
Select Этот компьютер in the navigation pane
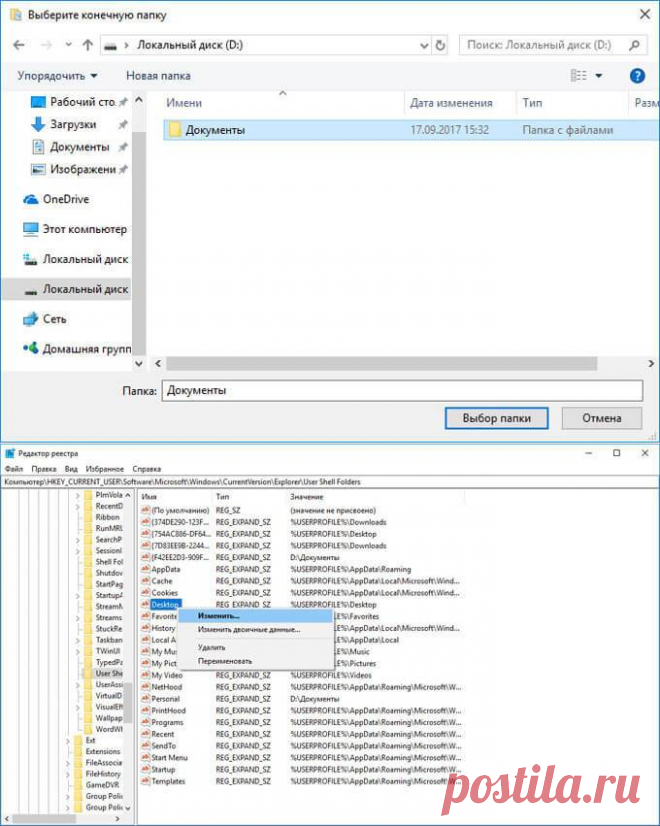[x=75, y=229]
